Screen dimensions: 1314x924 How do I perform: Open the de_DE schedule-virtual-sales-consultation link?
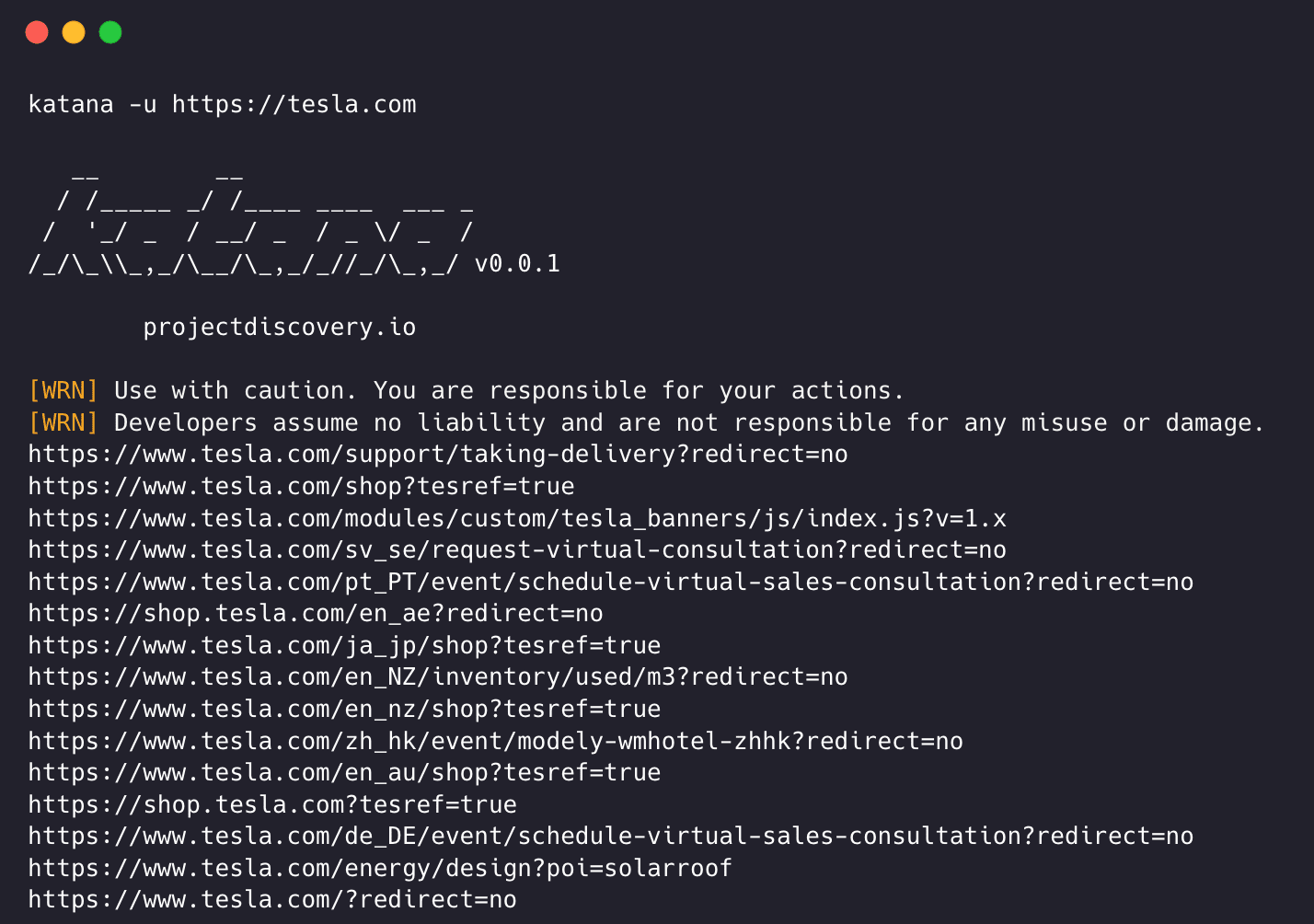611,837
